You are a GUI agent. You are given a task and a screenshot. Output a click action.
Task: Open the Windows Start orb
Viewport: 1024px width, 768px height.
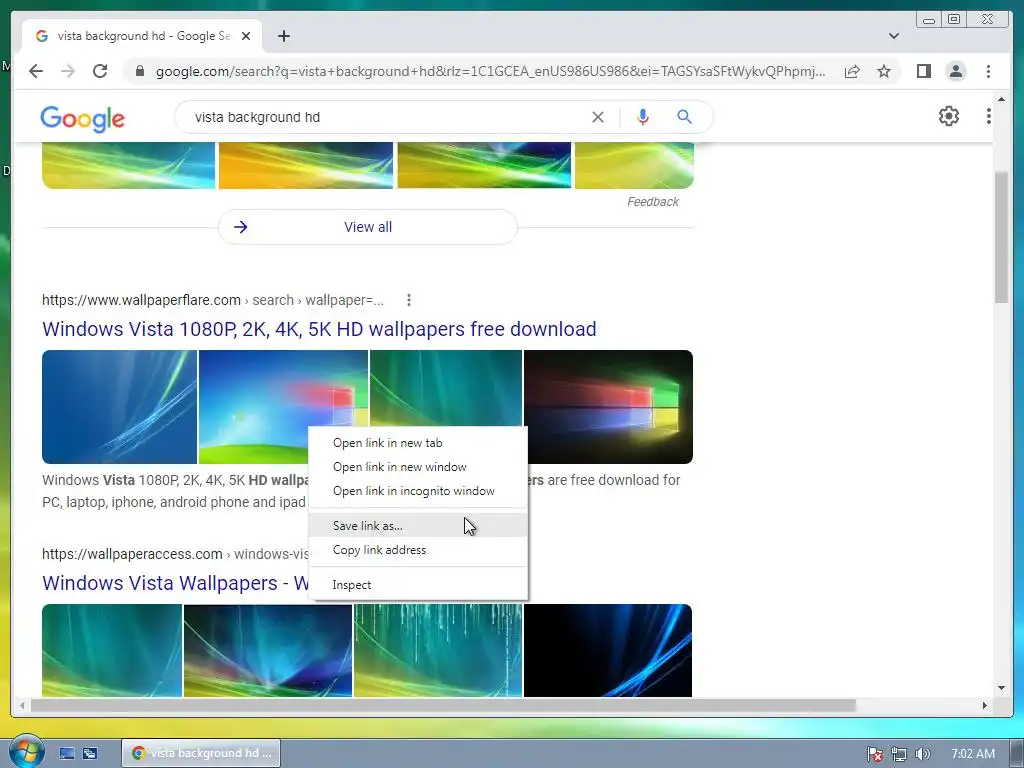click(26, 751)
